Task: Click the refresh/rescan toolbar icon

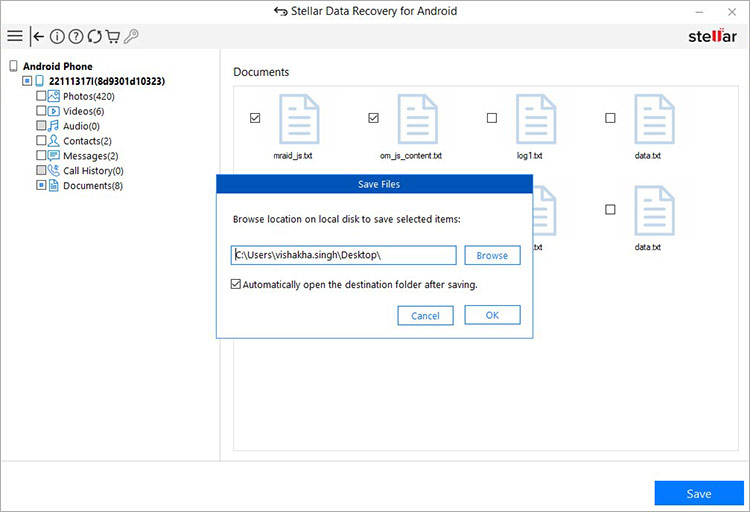Action: point(94,36)
